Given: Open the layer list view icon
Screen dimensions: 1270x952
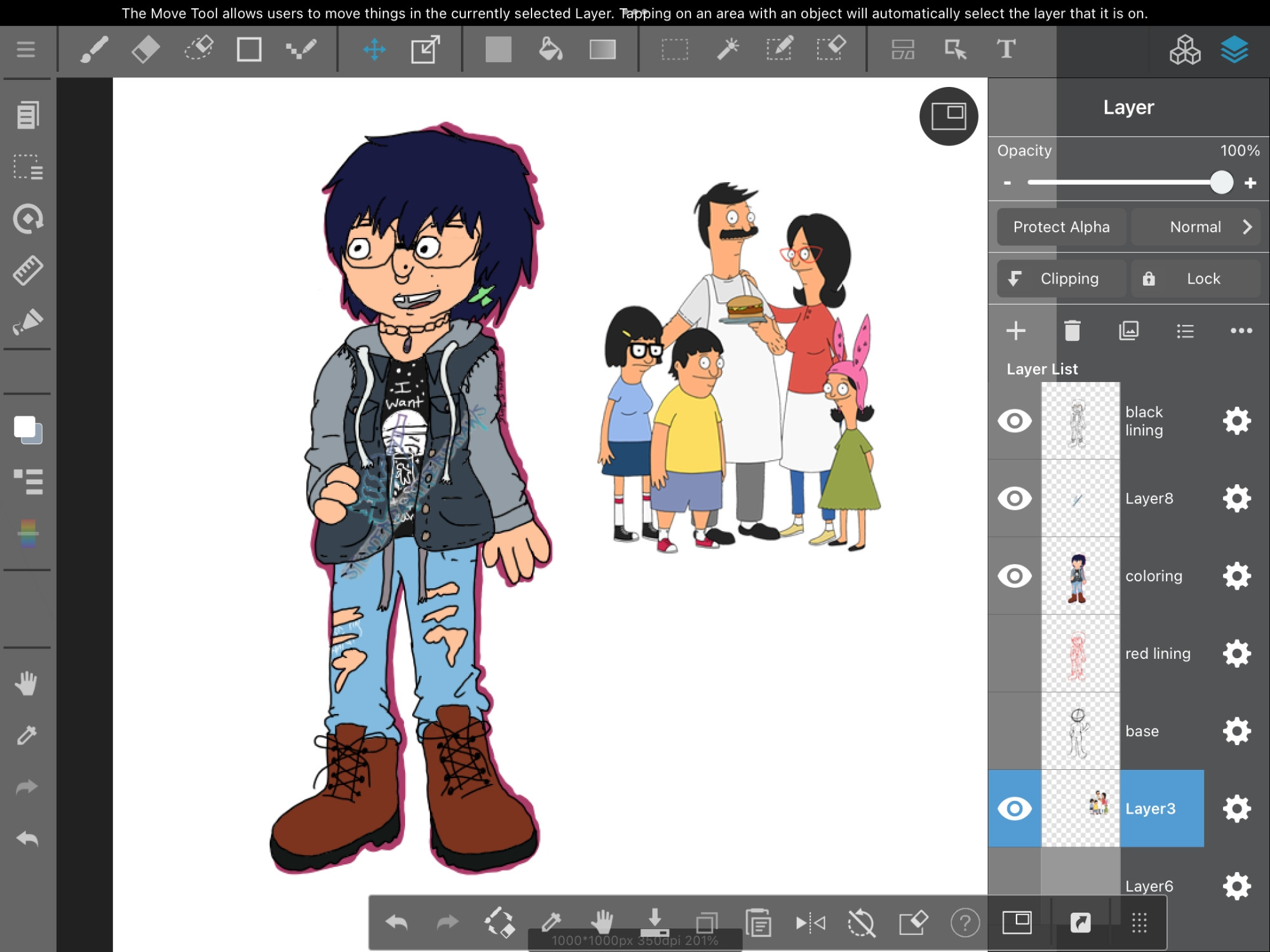Looking at the screenshot, I should 1185,331.
